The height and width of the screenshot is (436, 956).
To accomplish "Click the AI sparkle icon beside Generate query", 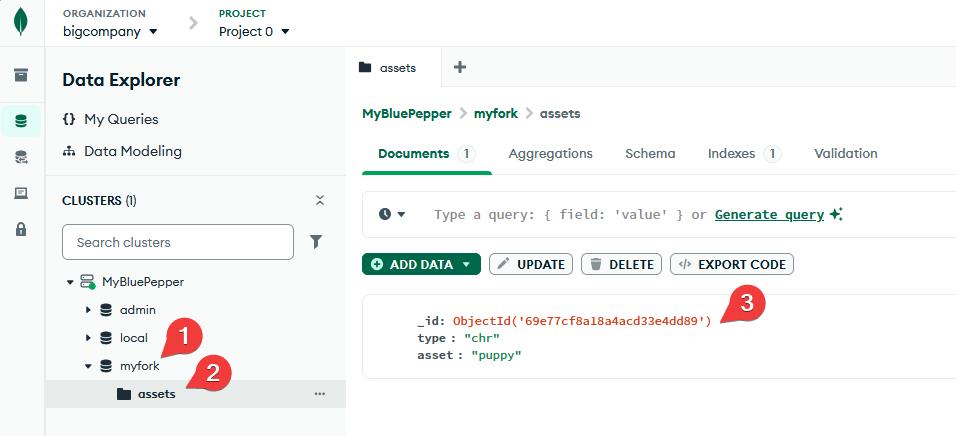I will (836, 214).
